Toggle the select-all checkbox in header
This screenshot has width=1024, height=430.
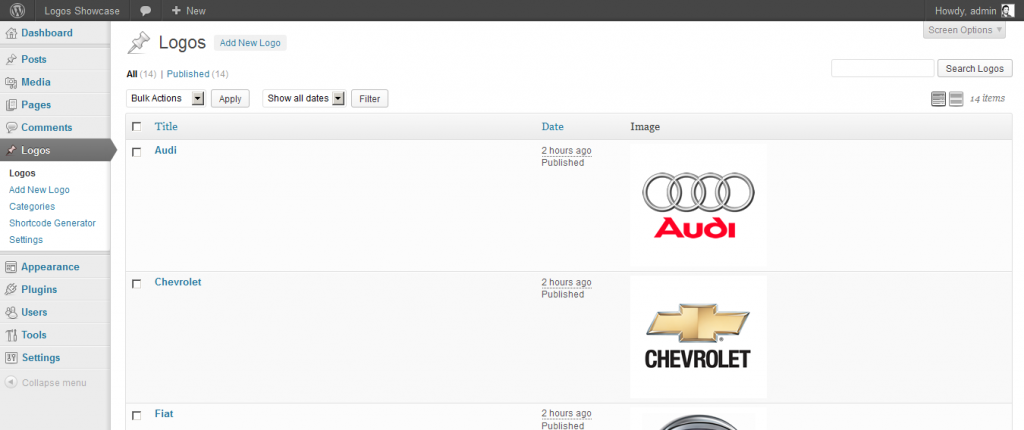[137, 127]
